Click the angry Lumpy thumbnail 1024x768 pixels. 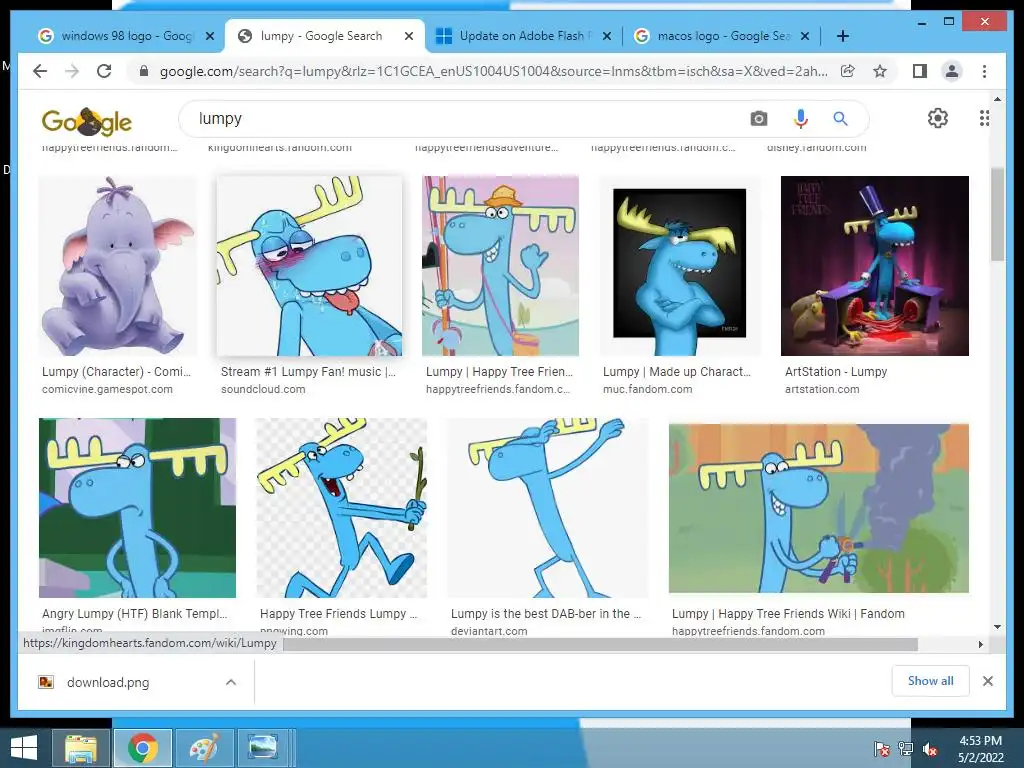tap(137, 508)
